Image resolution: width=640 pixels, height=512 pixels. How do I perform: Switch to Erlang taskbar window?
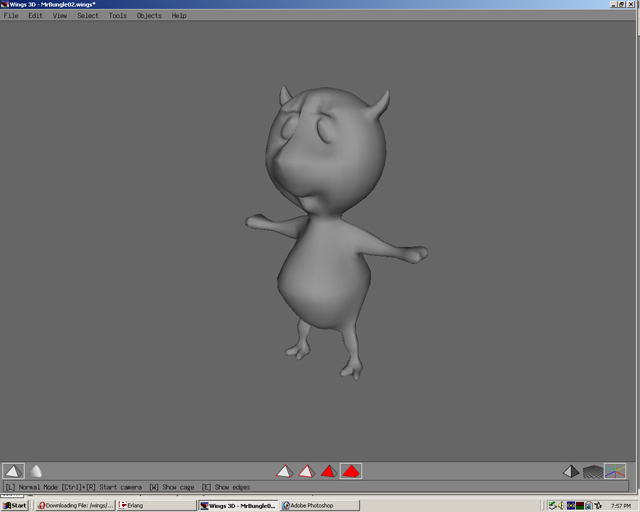click(x=156, y=505)
